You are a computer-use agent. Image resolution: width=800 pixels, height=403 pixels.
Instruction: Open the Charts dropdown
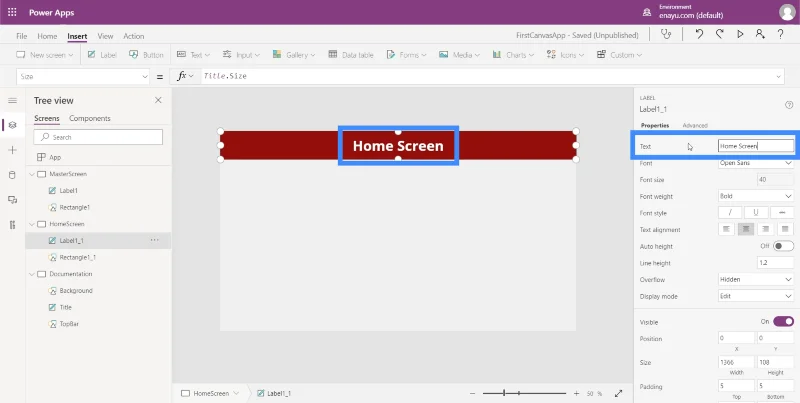pos(513,55)
